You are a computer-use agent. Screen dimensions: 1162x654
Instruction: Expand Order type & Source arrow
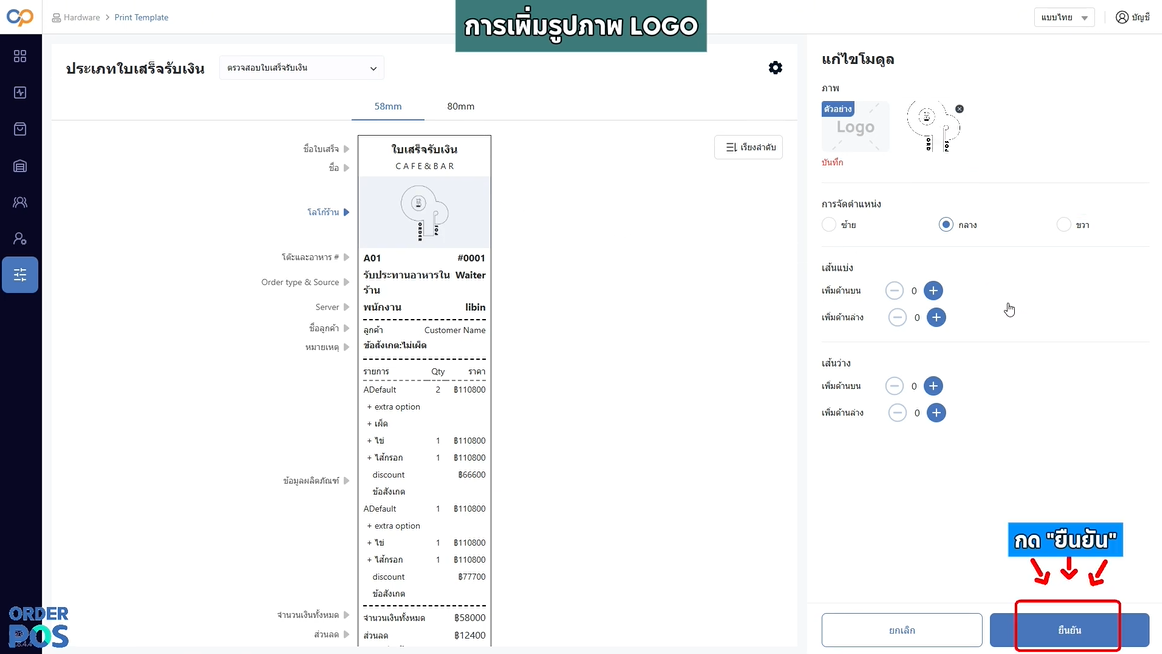pos(346,282)
